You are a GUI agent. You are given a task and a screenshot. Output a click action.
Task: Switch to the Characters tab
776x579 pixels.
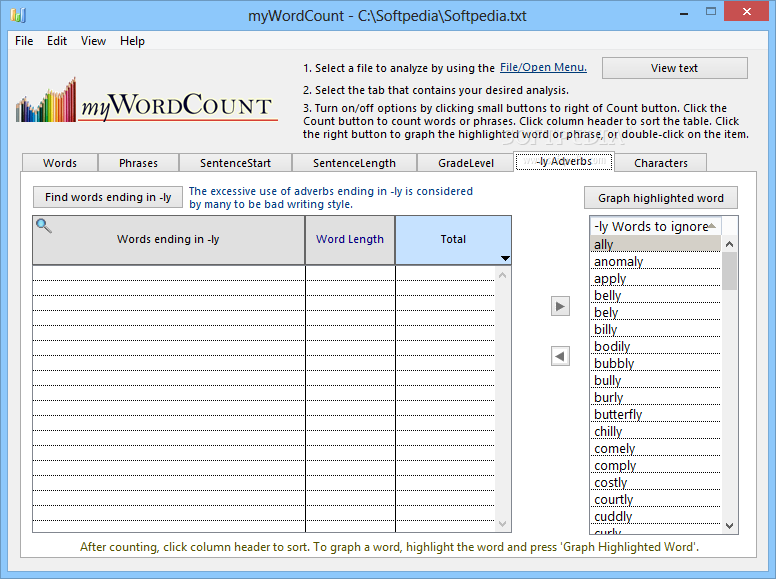point(661,163)
